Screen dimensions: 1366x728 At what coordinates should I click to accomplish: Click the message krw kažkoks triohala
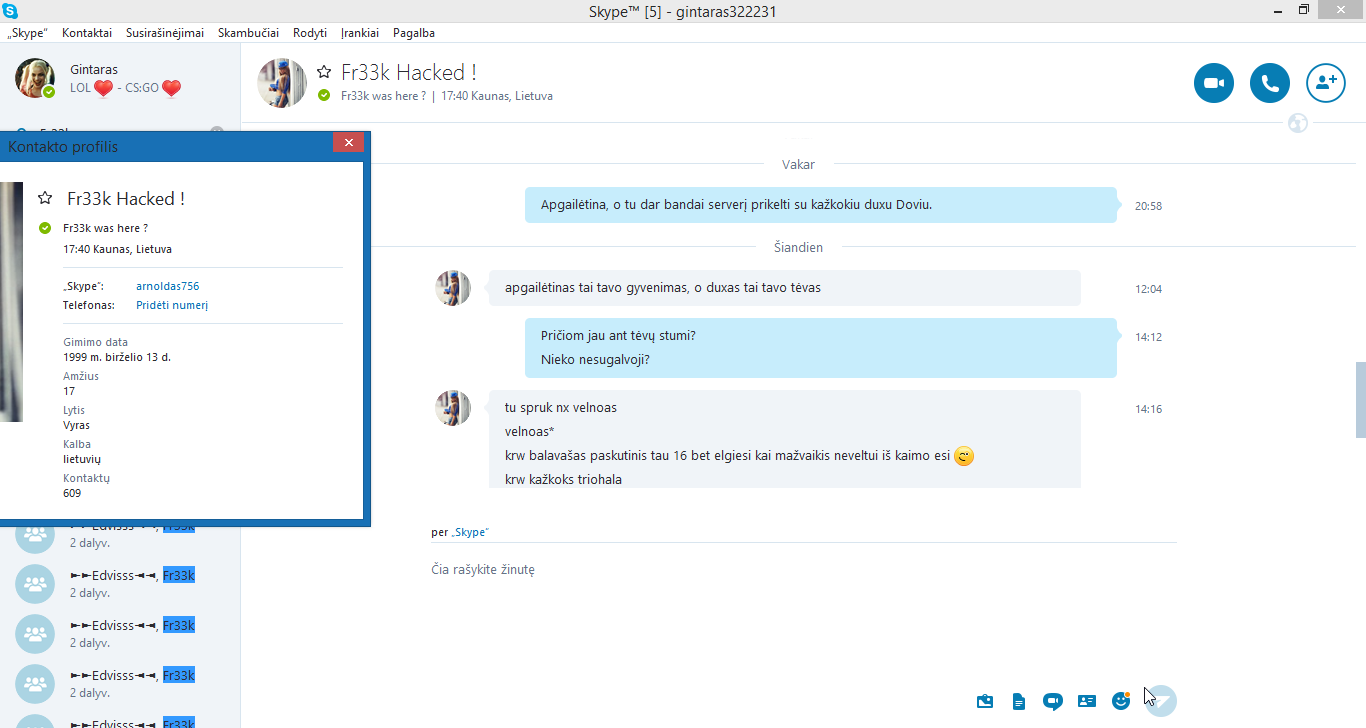point(563,480)
